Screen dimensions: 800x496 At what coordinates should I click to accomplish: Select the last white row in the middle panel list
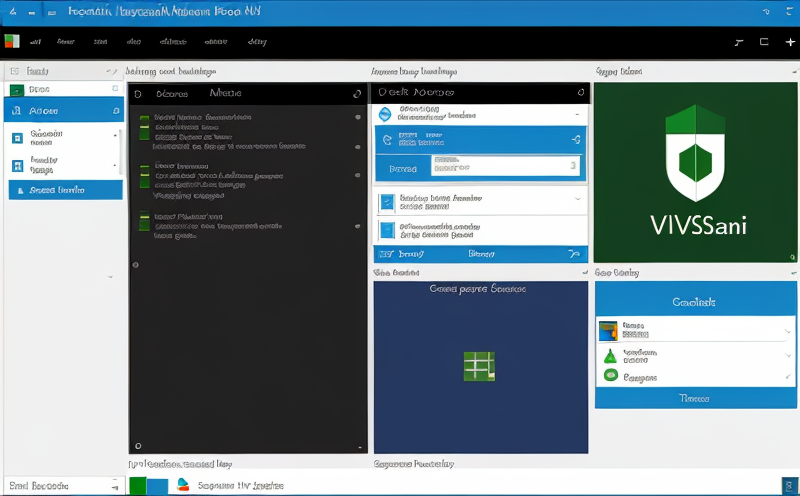(481, 230)
